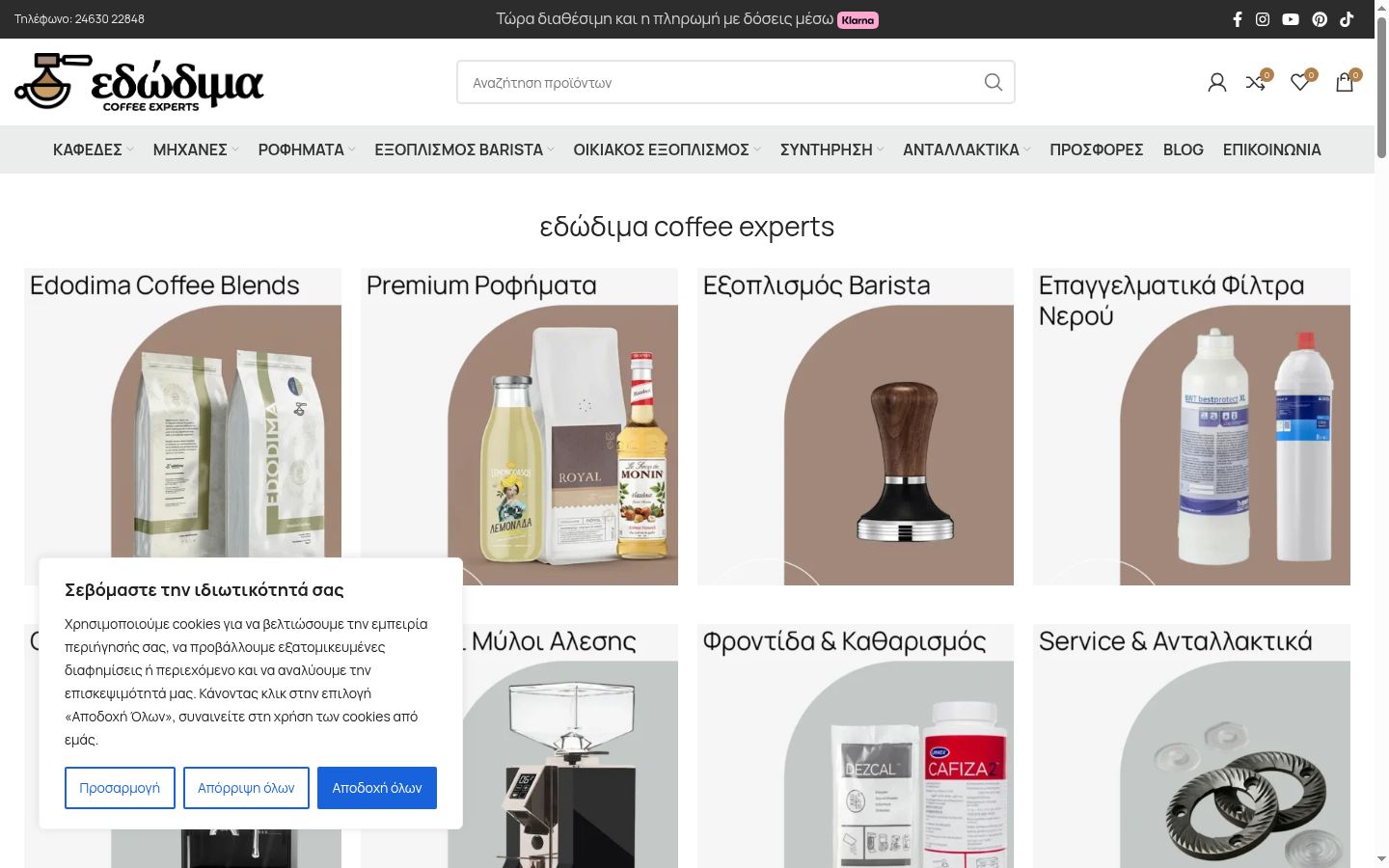Expand the ΑΝΤΑΛΛΑΚΤΙΚΑ menu dropdown
Viewport: 1389px width, 868px height.
(967, 149)
